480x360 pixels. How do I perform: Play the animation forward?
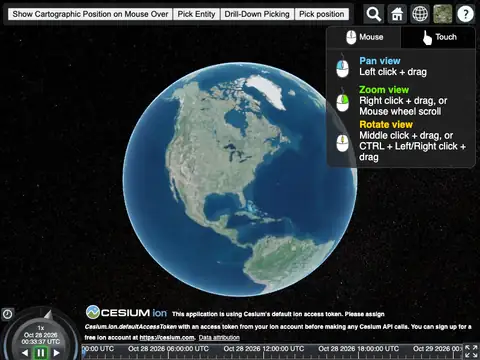56,353
